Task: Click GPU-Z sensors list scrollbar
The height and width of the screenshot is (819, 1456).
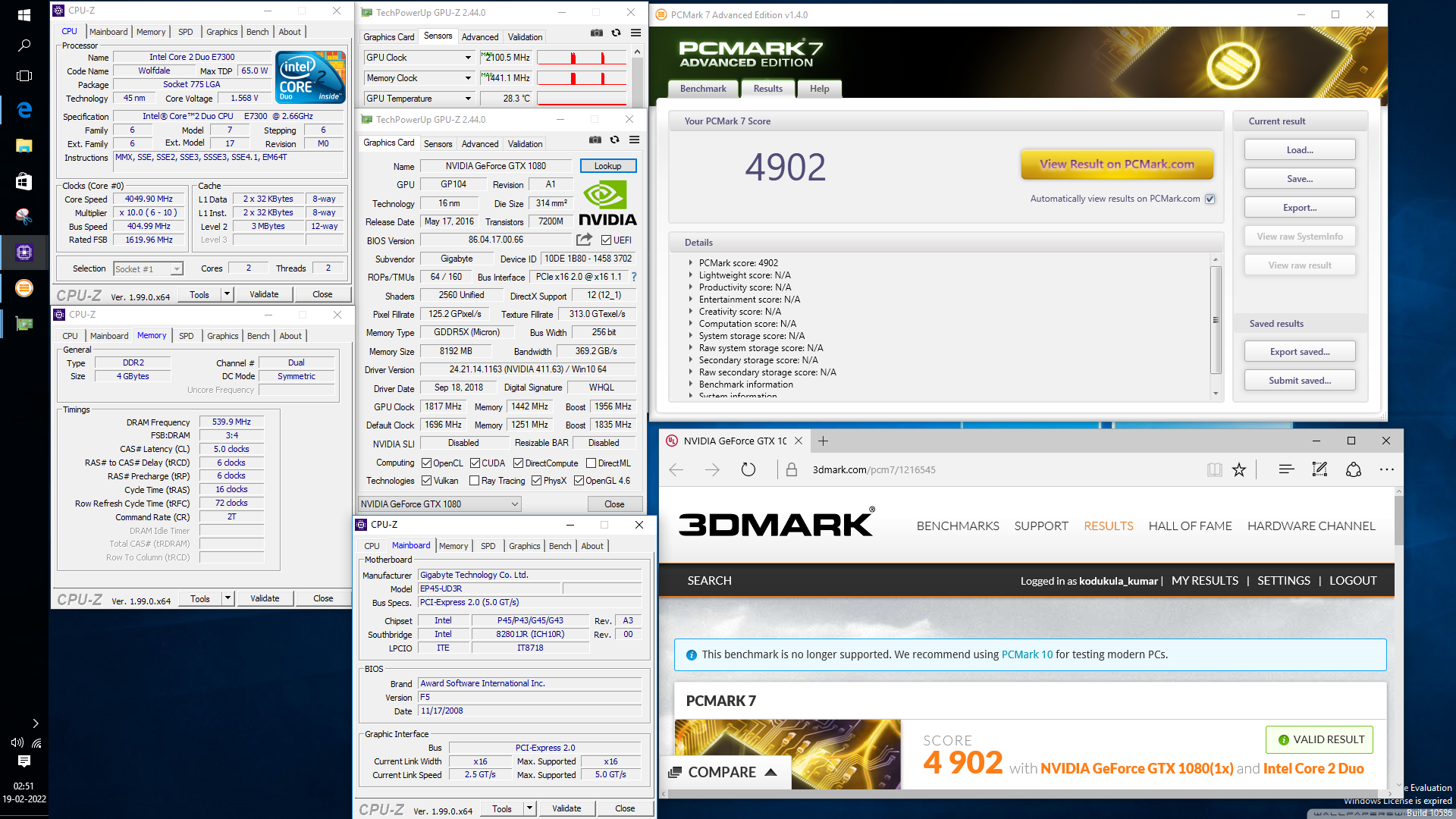Action: 637,76
